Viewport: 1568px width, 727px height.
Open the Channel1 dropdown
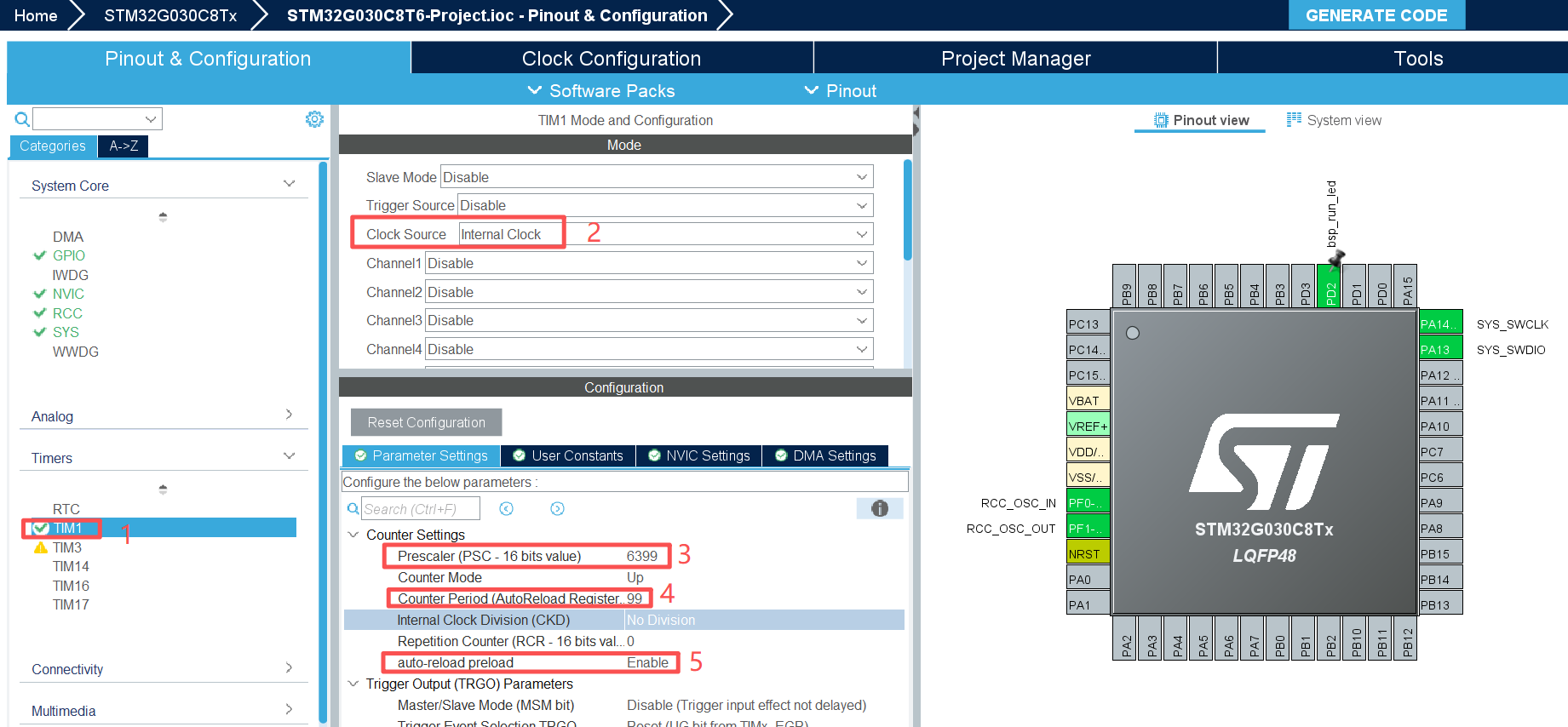[x=649, y=263]
